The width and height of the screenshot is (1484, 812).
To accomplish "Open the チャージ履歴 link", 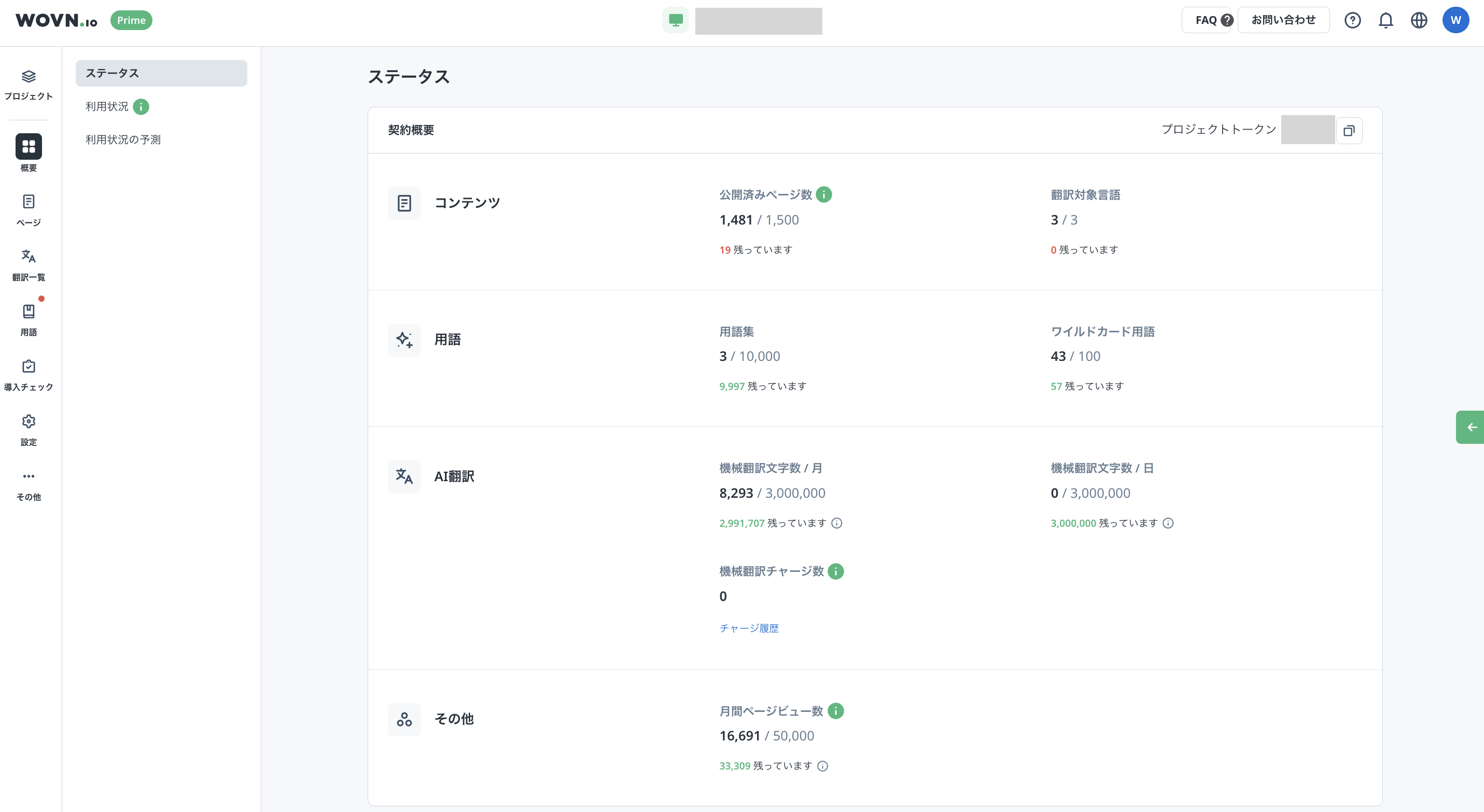I will pos(749,628).
